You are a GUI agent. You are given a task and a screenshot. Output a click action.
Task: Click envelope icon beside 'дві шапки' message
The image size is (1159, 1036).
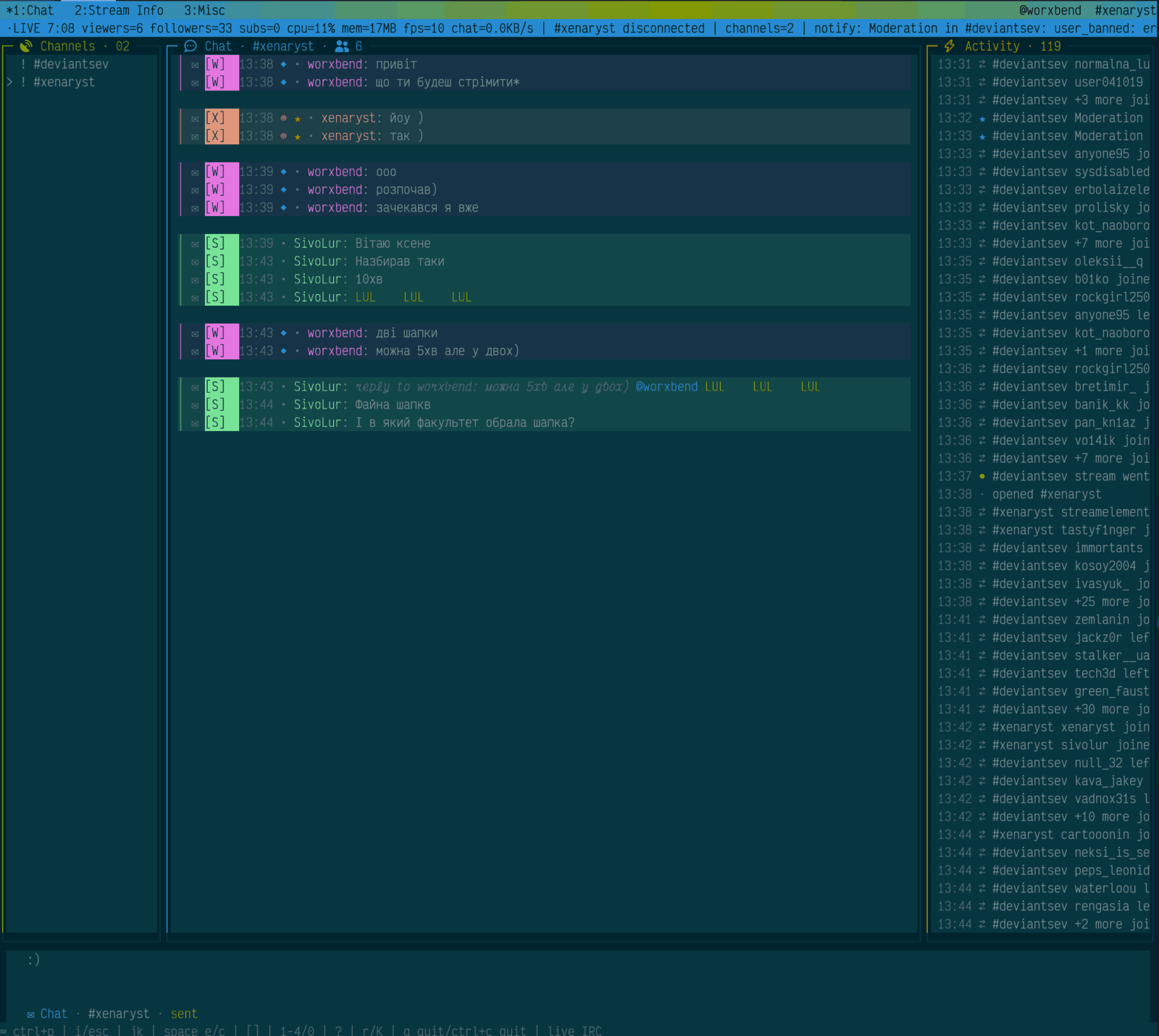195,334
